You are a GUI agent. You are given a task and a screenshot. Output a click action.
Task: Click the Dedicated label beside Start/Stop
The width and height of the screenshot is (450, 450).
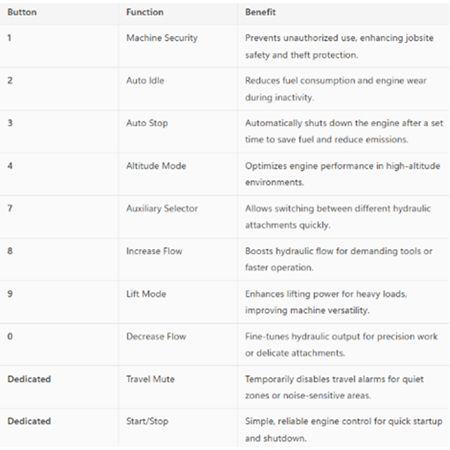(x=29, y=421)
